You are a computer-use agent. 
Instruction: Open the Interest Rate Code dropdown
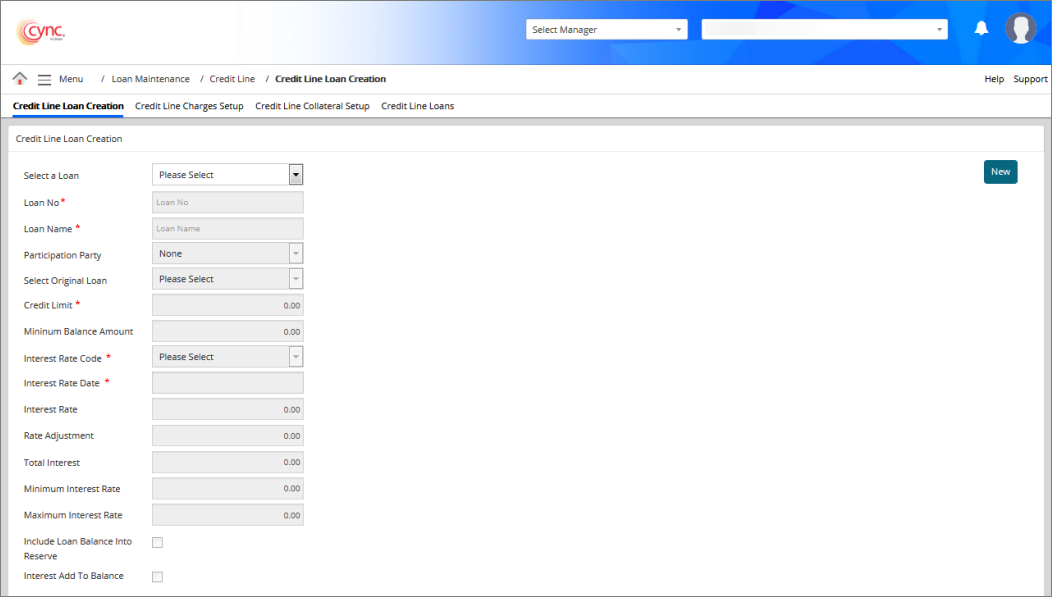click(227, 357)
